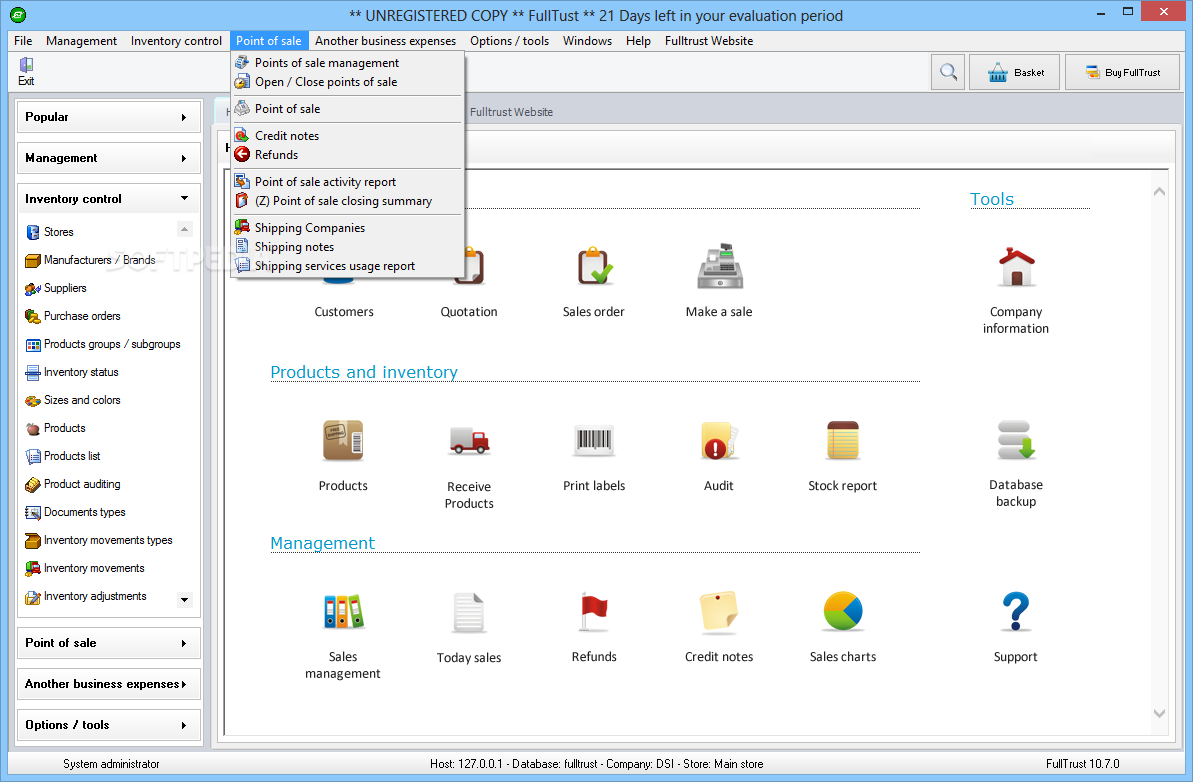
Task: Select Shipping services usage report
Action: [348, 266]
